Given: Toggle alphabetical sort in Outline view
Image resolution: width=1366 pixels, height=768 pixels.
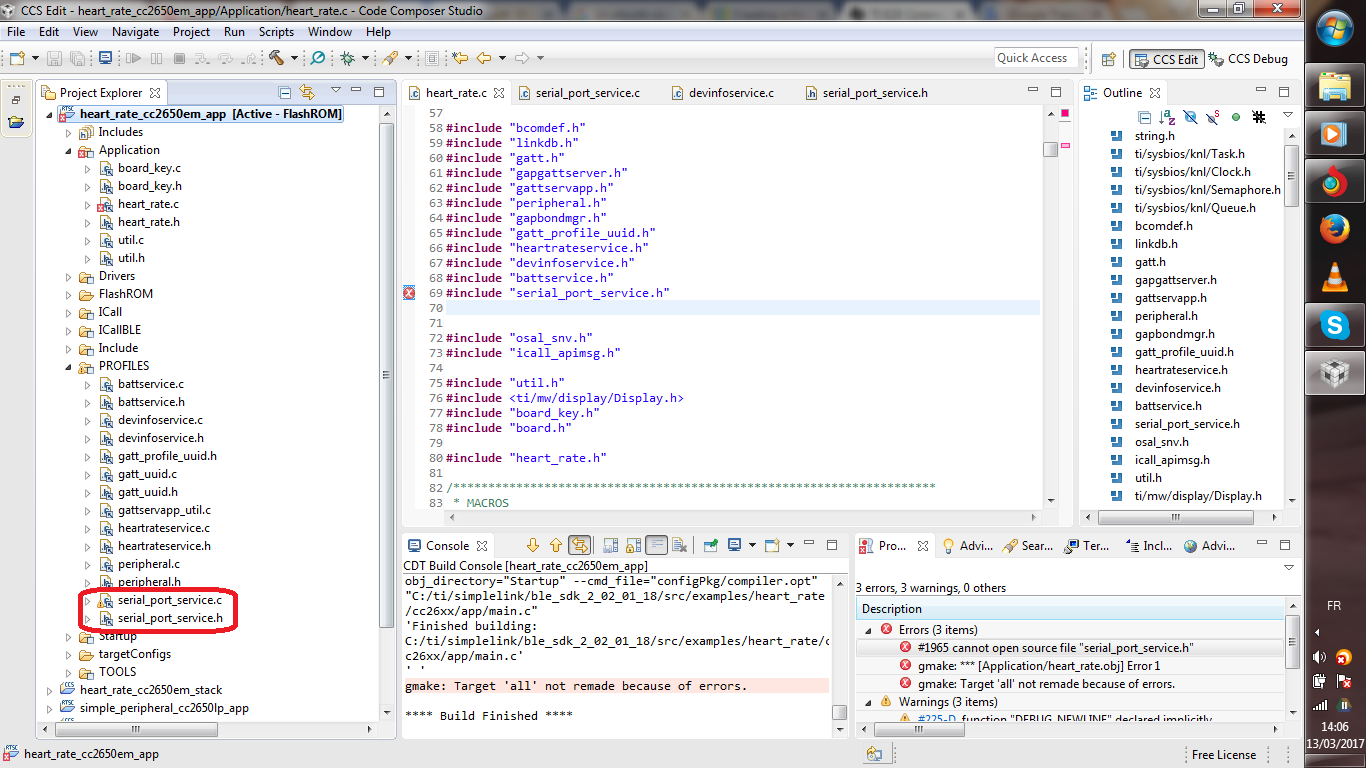Looking at the screenshot, I should [x=1167, y=117].
